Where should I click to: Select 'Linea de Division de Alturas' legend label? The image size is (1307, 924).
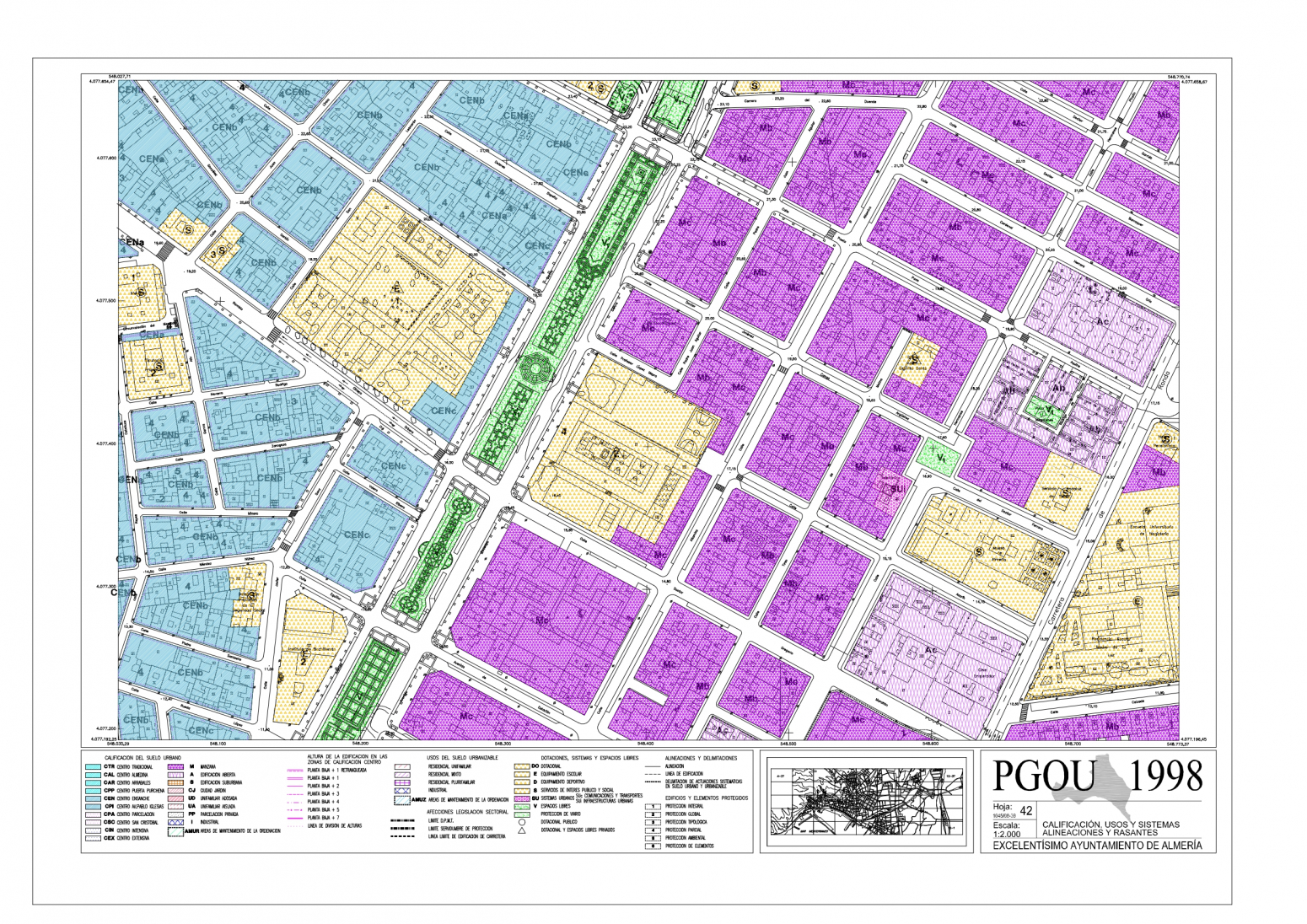(x=335, y=826)
